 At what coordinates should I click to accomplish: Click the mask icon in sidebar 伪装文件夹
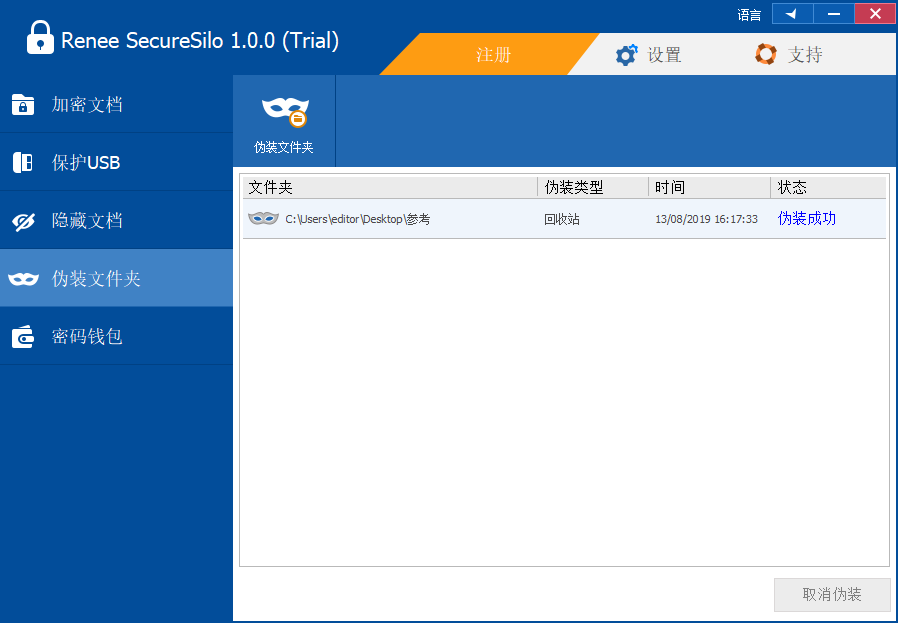pos(23,279)
